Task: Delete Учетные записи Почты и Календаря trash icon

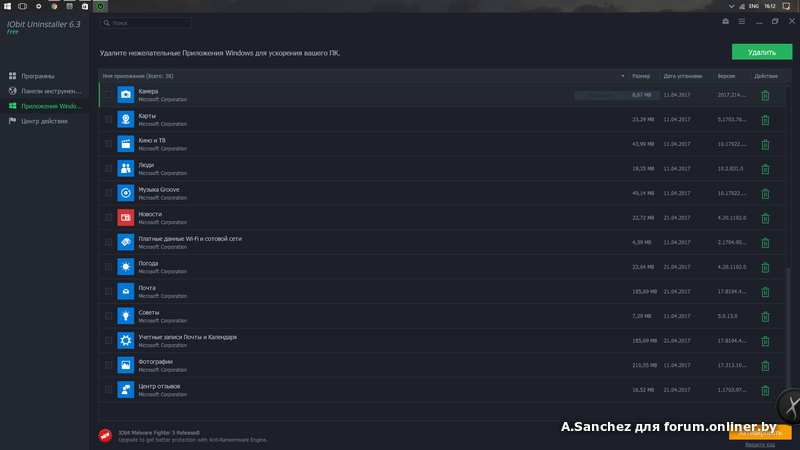Action: pos(765,341)
